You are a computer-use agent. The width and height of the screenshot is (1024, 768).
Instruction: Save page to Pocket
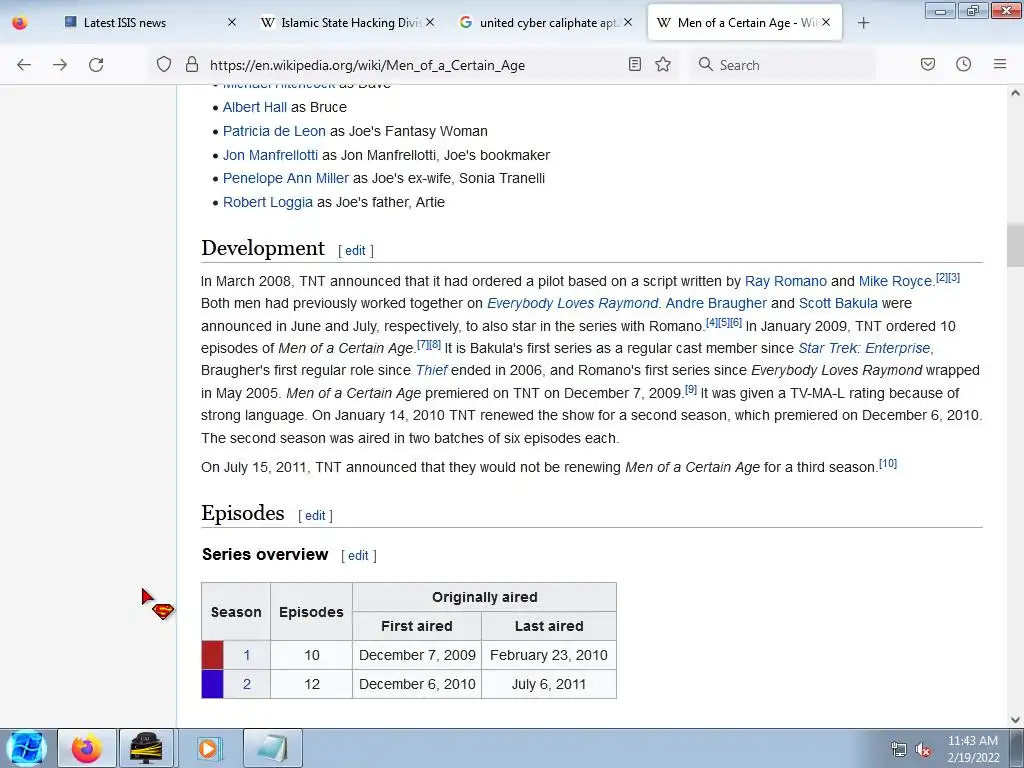coord(927,64)
